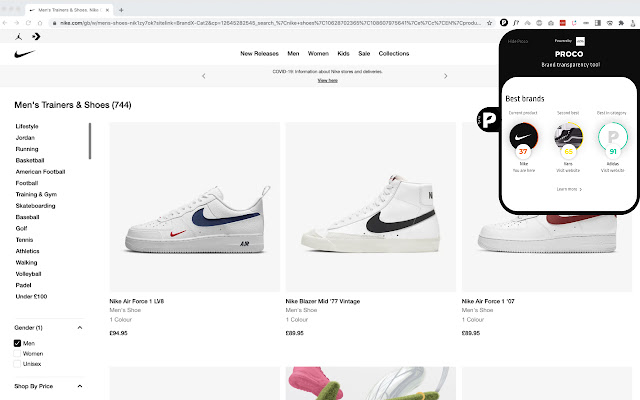Select the Volleyball category filter
This screenshot has width=640, height=400.
coord(28,274)
